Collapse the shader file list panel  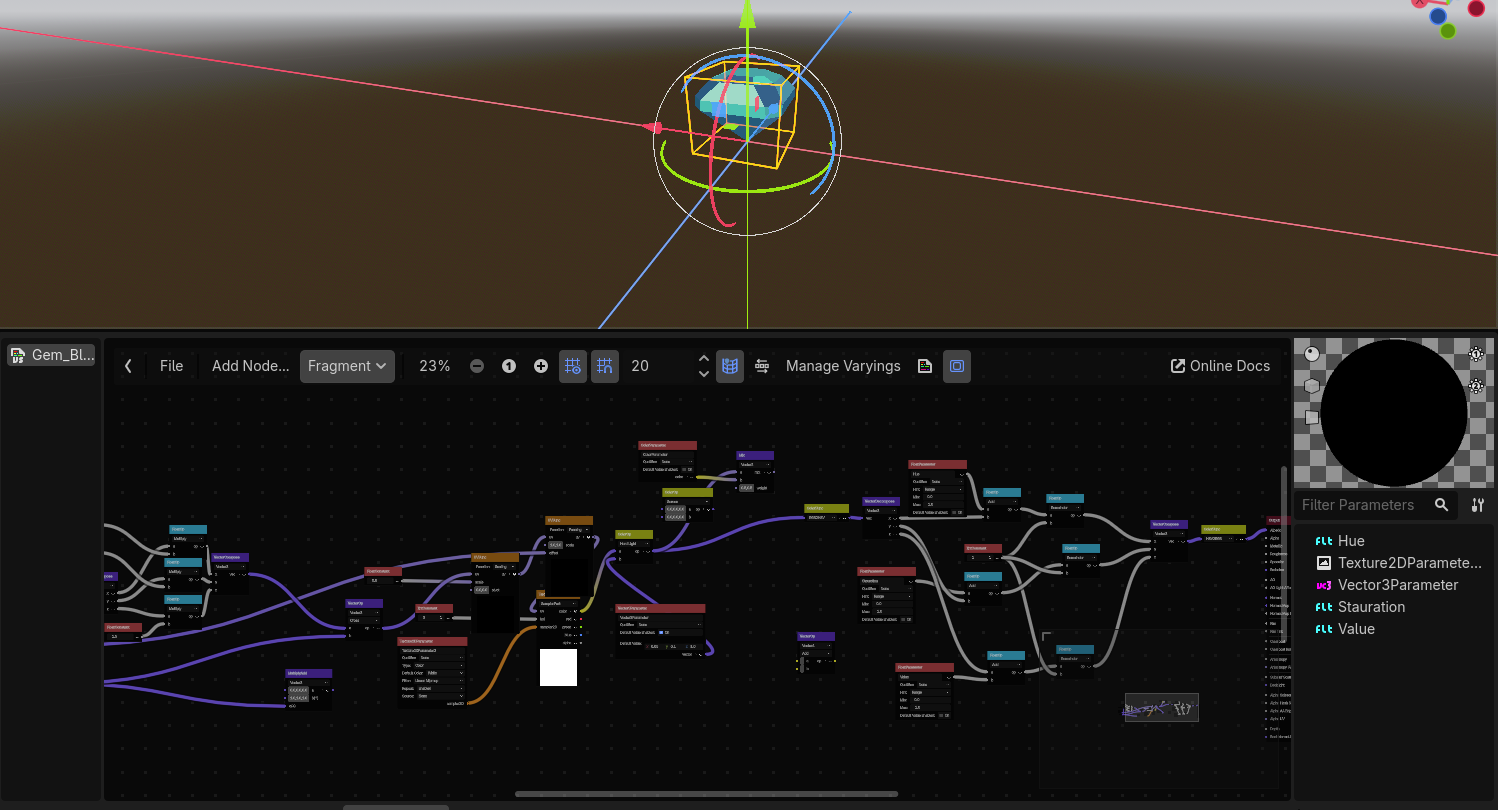click(x=128, y=366)
